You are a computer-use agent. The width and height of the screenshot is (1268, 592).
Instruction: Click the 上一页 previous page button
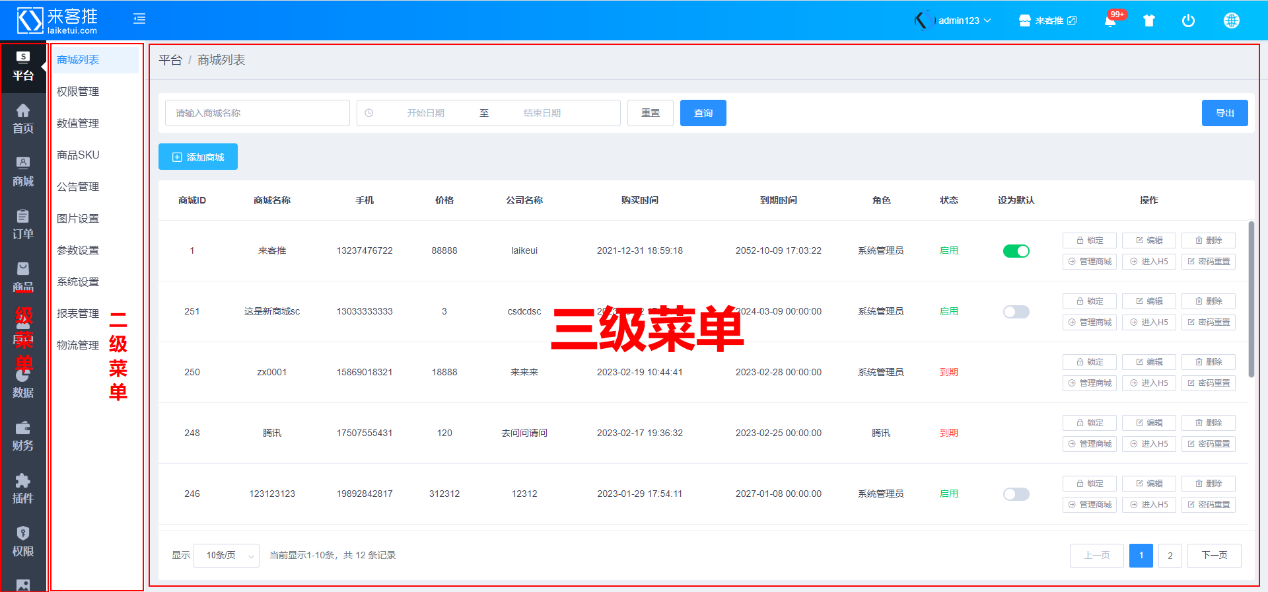click(1097, 556)
